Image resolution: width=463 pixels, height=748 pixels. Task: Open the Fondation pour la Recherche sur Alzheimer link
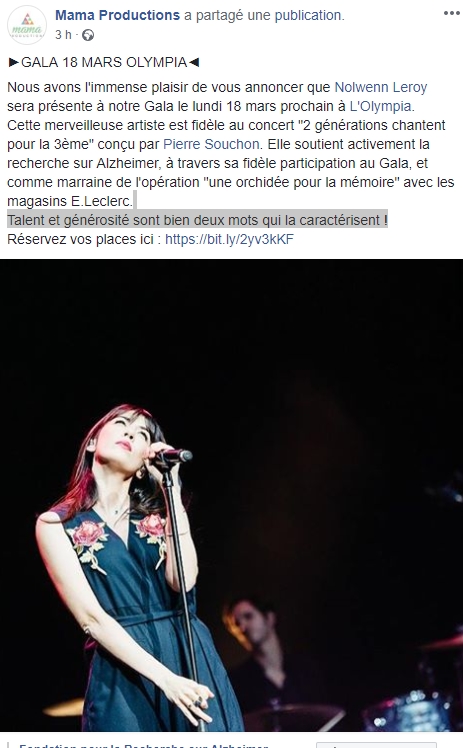click(x=144, y=745)
